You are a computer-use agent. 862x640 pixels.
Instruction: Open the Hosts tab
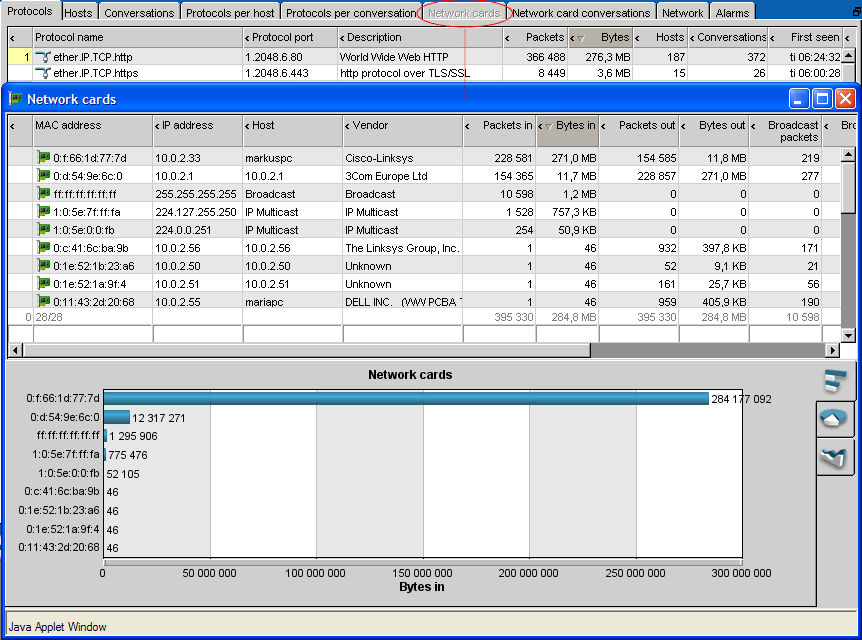point(77,13)
